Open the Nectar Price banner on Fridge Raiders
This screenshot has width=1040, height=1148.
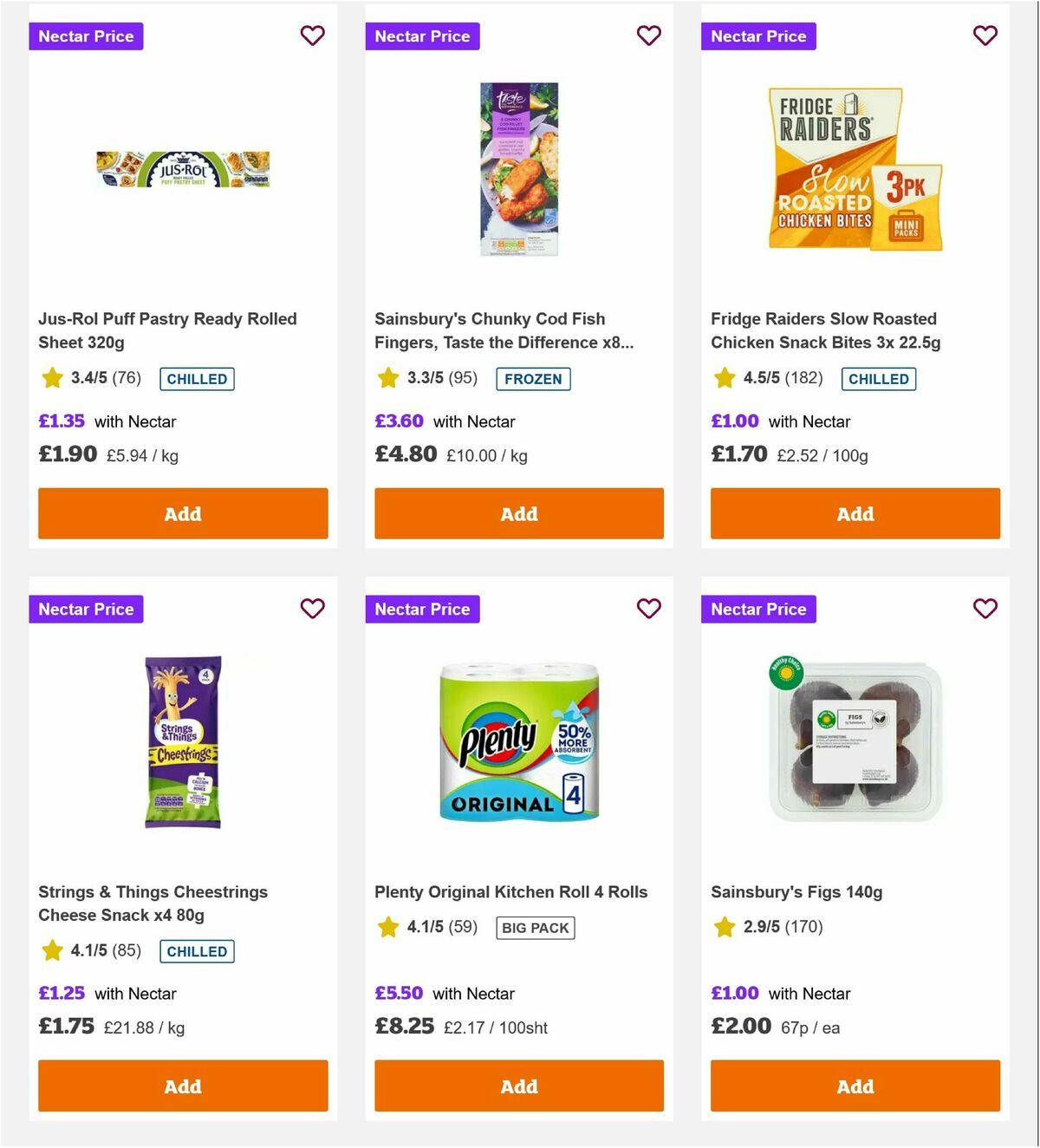pyautogui.click(x=758, y=36)
